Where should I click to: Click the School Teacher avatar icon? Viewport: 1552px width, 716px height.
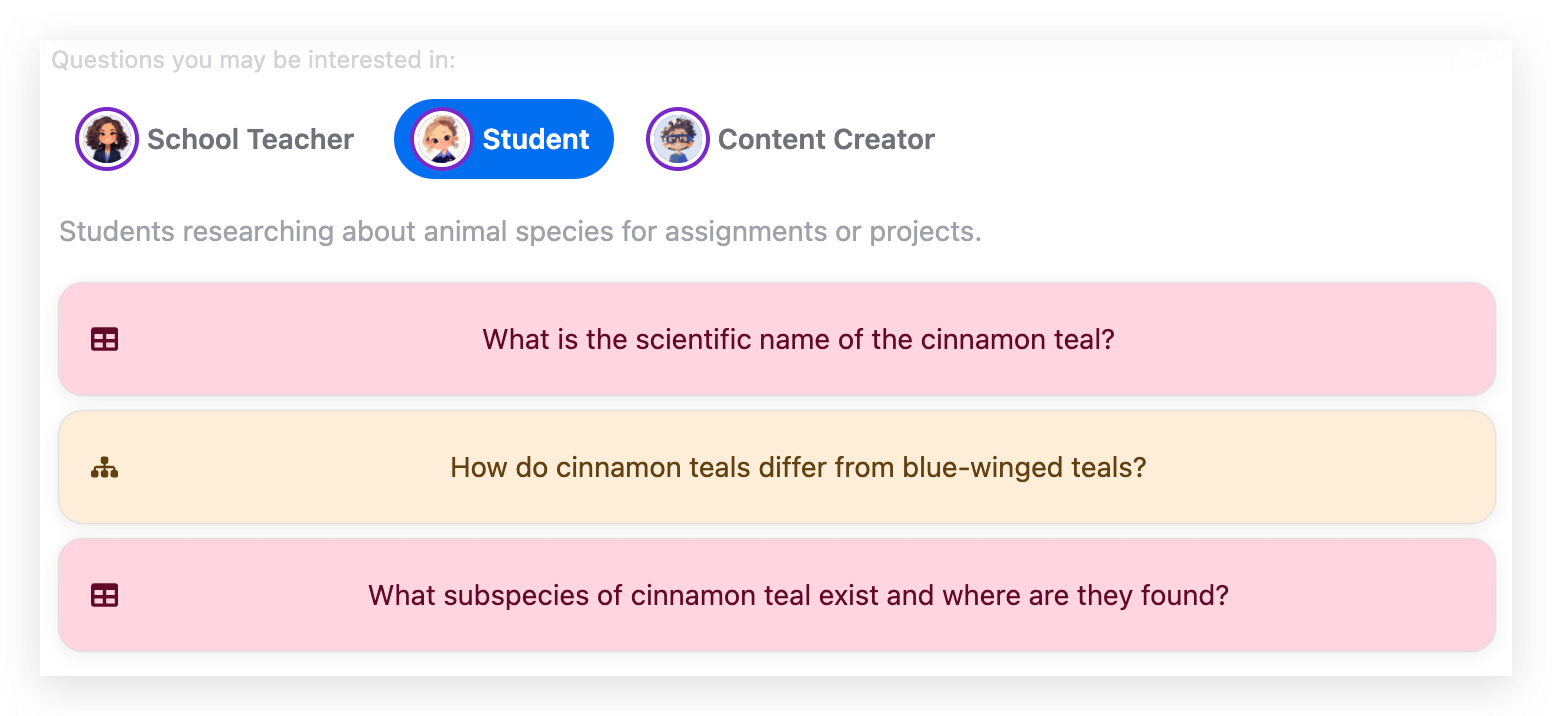pos(107,139)
